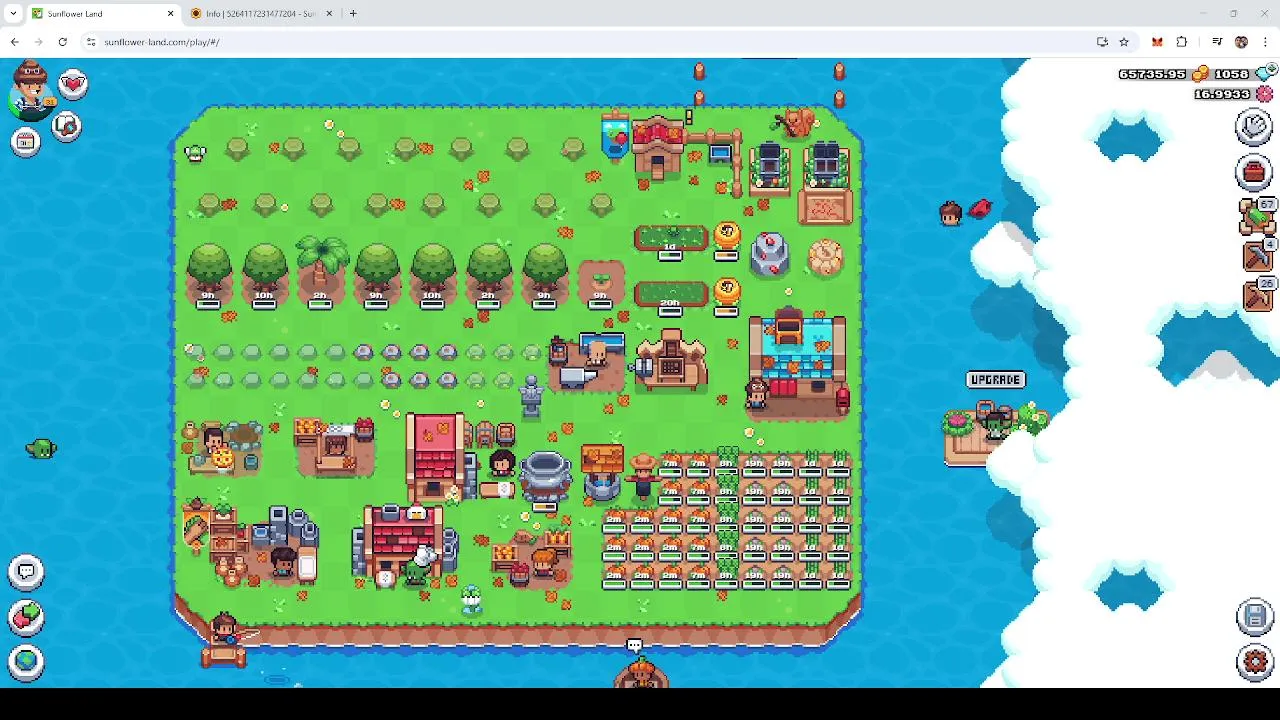This screenshot has height=720, width=1280.
Task: Select the glove hand tool button
Action: tap(1254, 127)
